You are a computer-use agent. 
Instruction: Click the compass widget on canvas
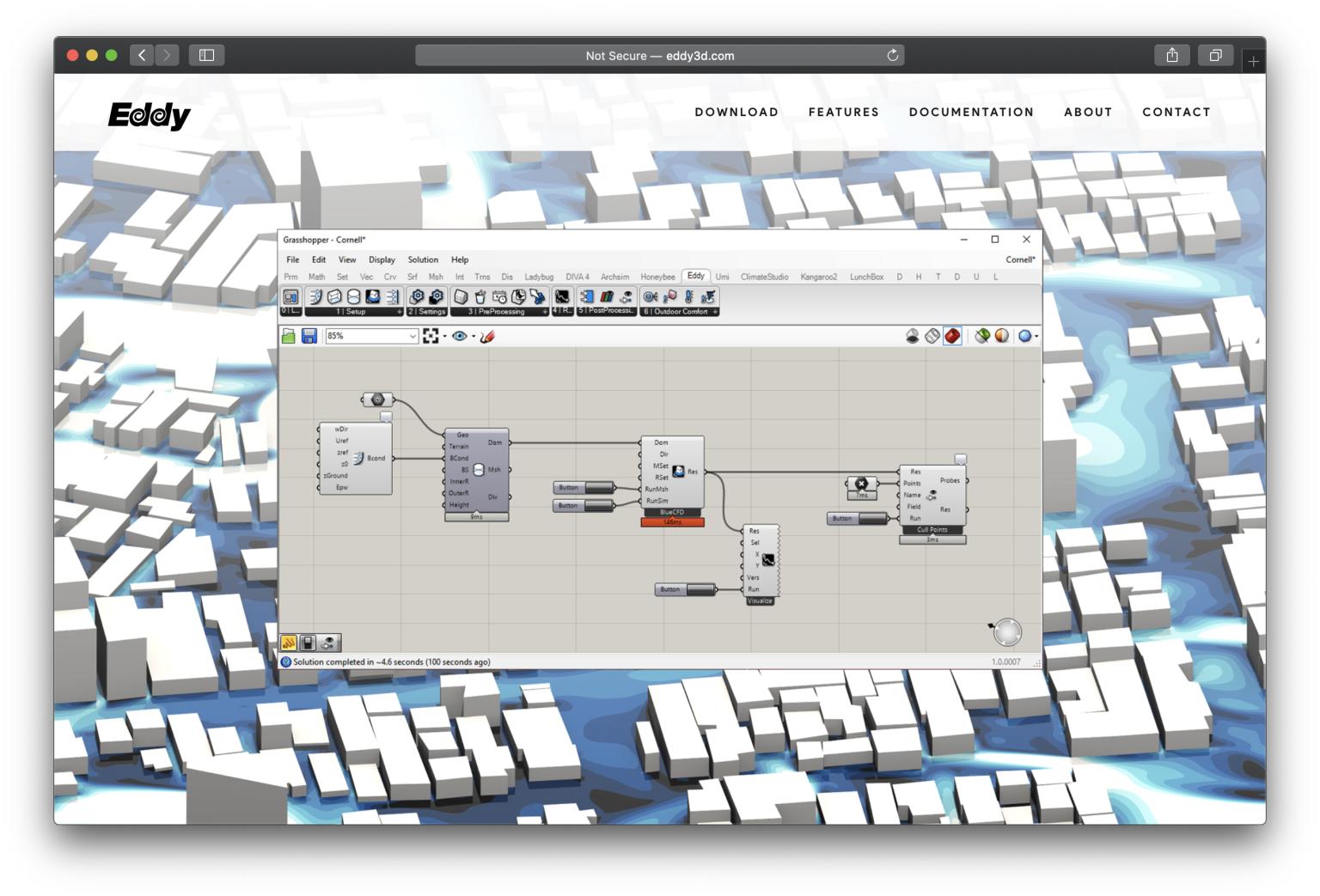pos(1007,632)
